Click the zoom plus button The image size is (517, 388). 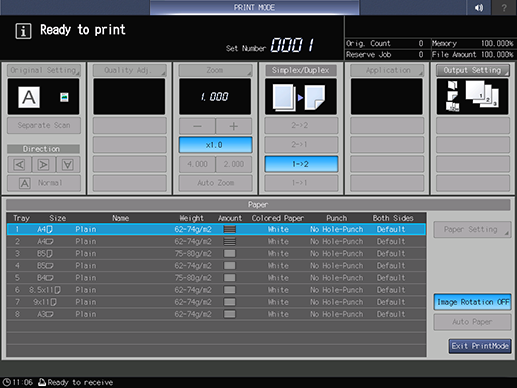[x=234, y=126]
